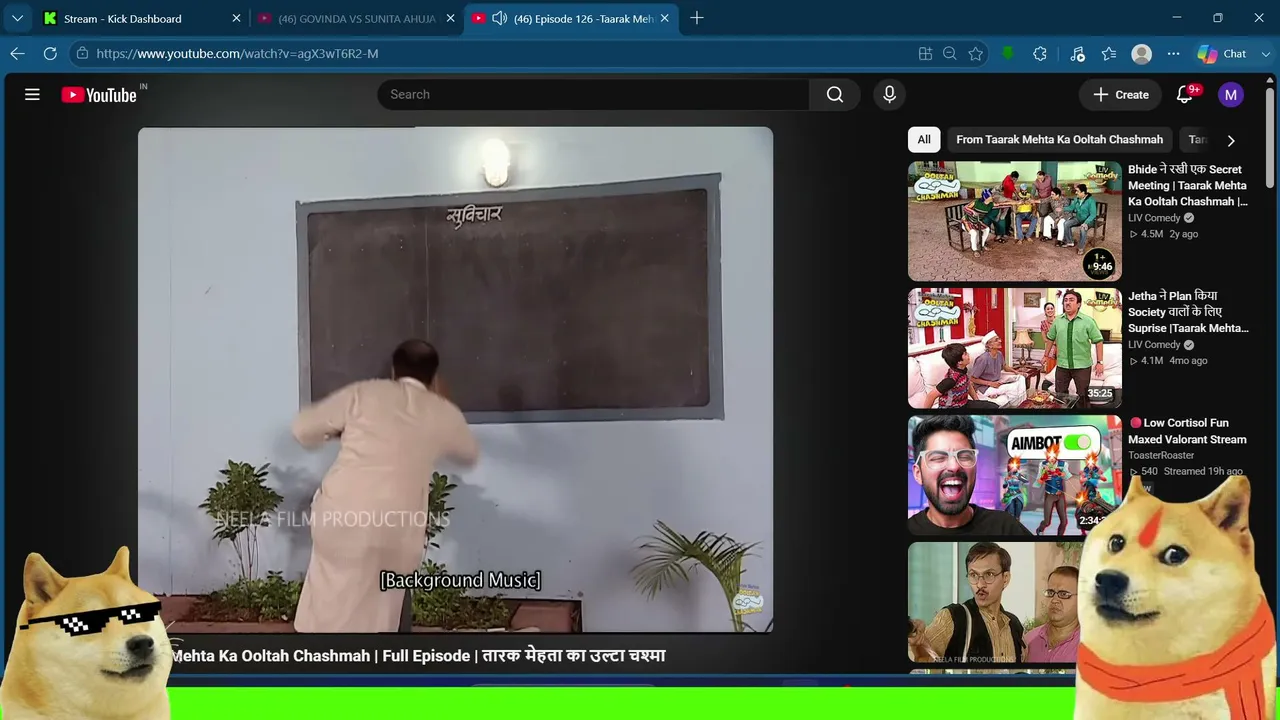The height and width of the screenshot is (720, 1280).
Task: Open YouTube notifications bell
Action: tap(1186, 94)
